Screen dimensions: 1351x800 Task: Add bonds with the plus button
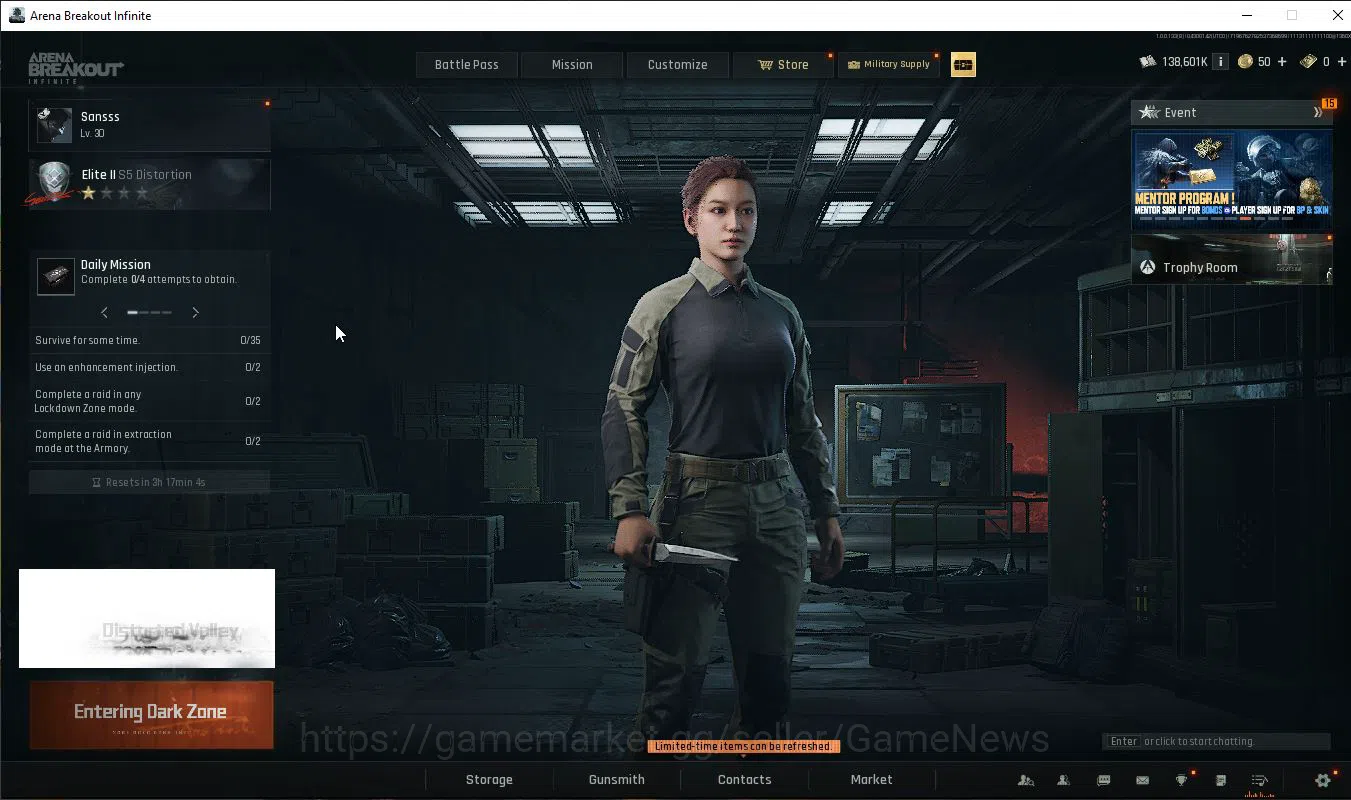[x=1342, y=62]
